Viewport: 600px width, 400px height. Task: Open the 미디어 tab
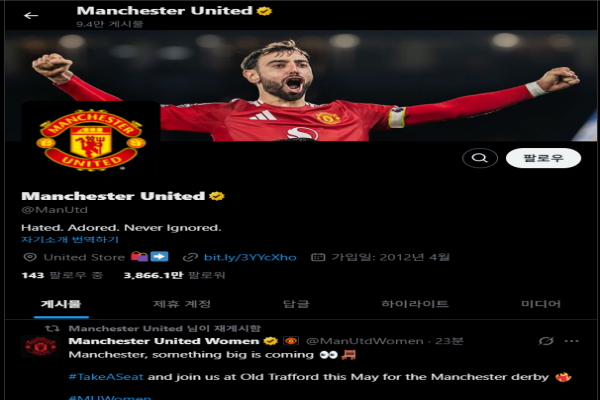point(541,304)
